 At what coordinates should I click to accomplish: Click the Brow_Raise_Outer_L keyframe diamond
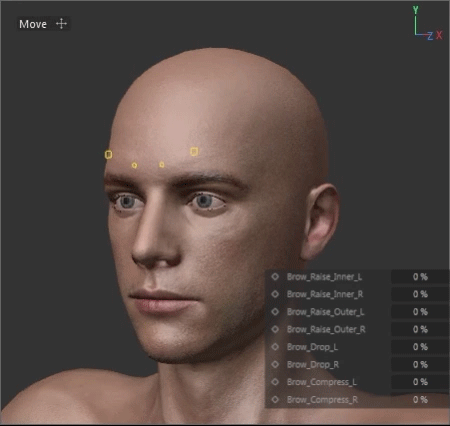pyautogui.click(x=275, y=312)
